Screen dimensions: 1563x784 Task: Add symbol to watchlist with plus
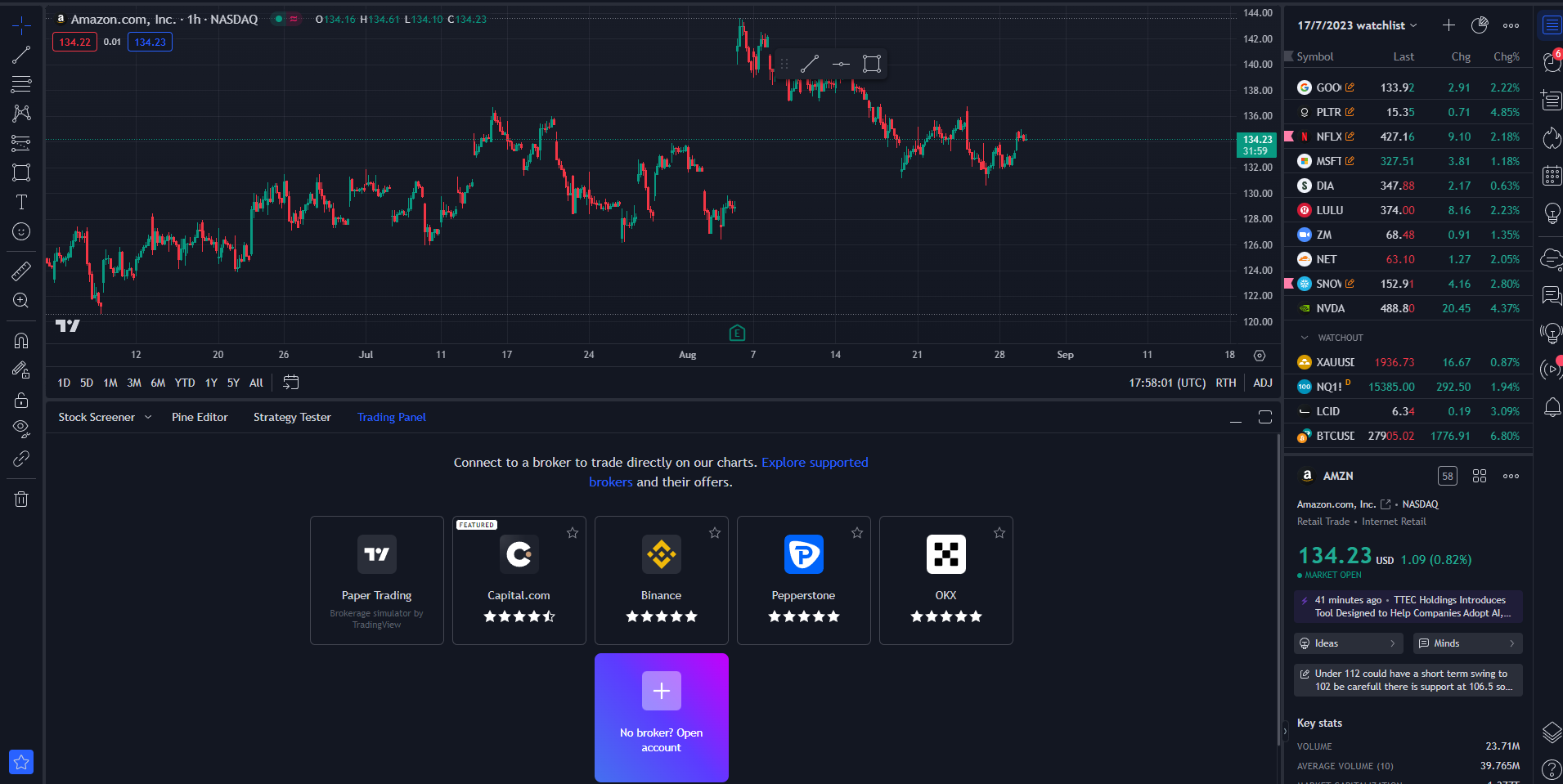point(1448,25)
